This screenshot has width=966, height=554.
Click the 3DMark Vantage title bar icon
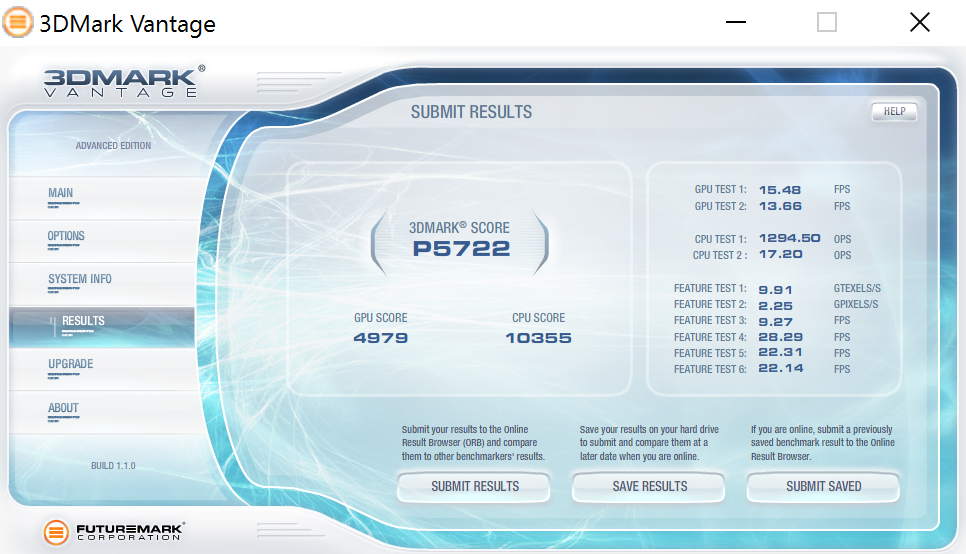(x=18, y=23)
